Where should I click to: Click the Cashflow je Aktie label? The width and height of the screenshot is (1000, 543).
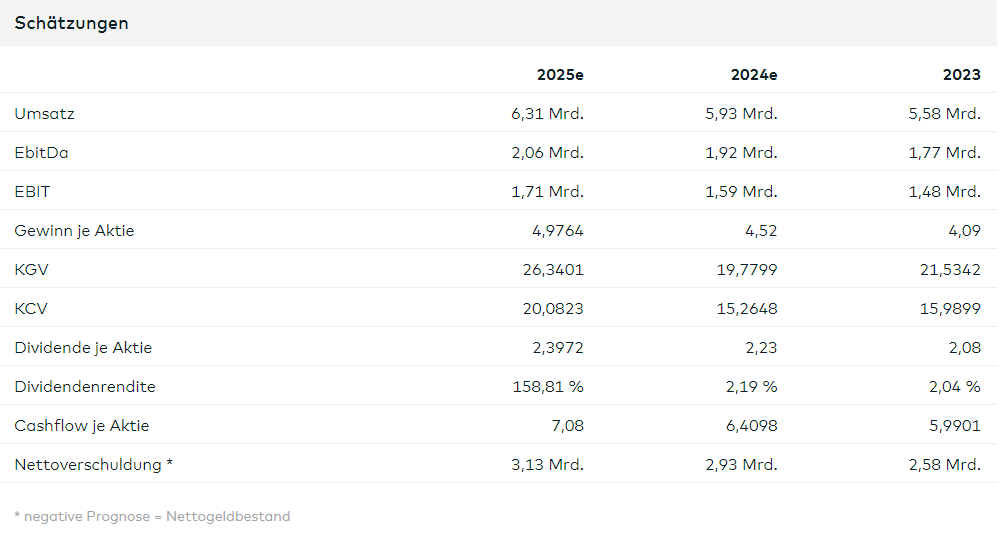coord(82,426)
